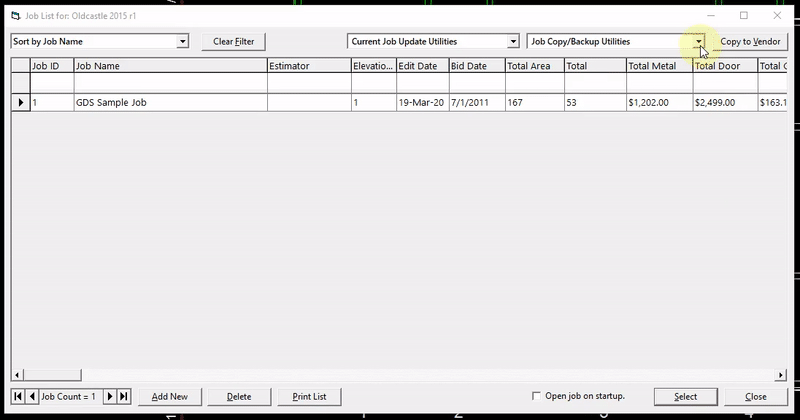Select the GDS Sample Job name cell
Image resolution: width=800 pixels, height=420 pixels.
(x=170, y=103)
